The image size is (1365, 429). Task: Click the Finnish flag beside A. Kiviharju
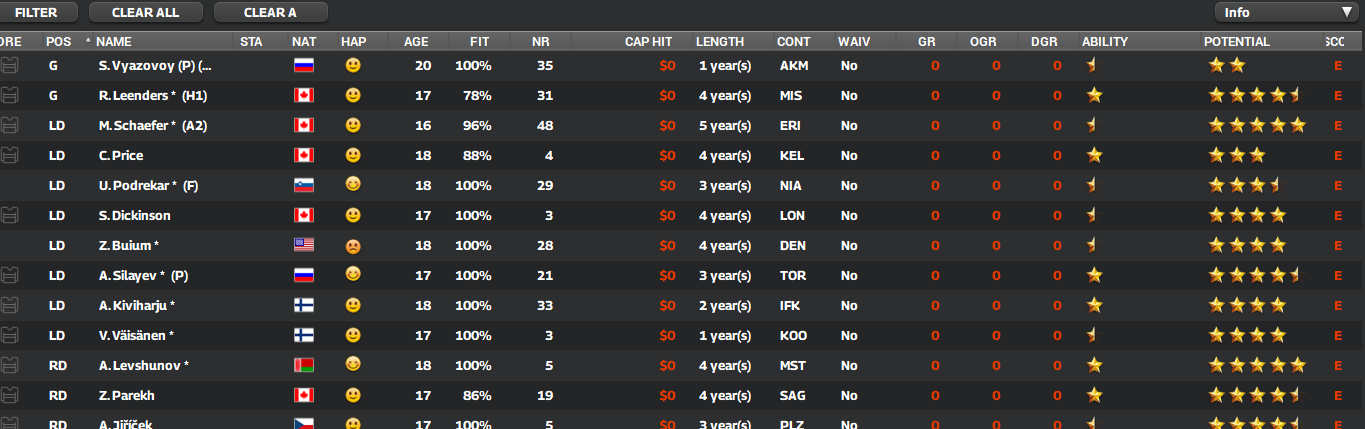click(x=304, y=306)
